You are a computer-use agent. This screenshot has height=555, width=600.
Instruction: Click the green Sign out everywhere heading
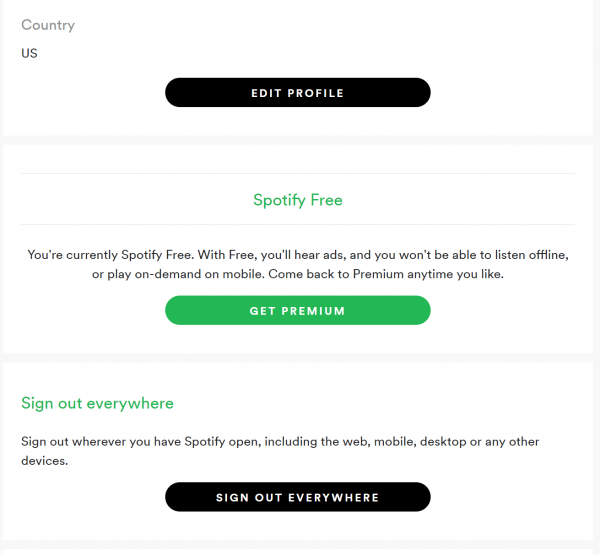(x=97, y=403)
